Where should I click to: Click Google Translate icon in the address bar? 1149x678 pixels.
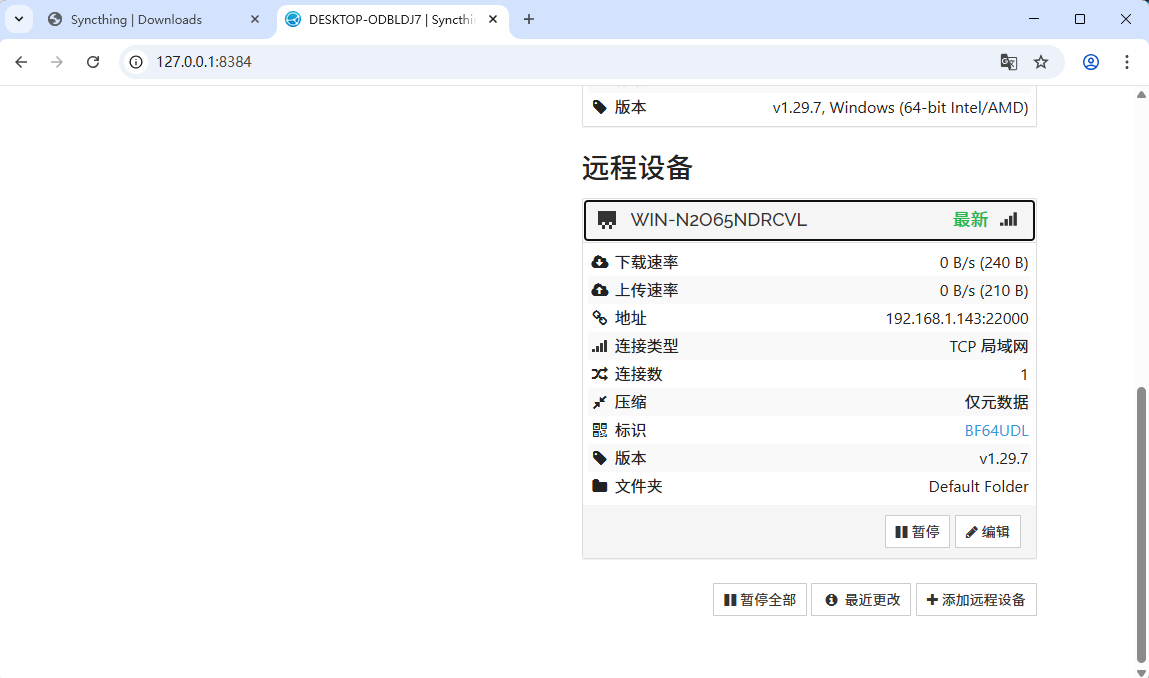pyautogui.click(x=1008, y=61)
